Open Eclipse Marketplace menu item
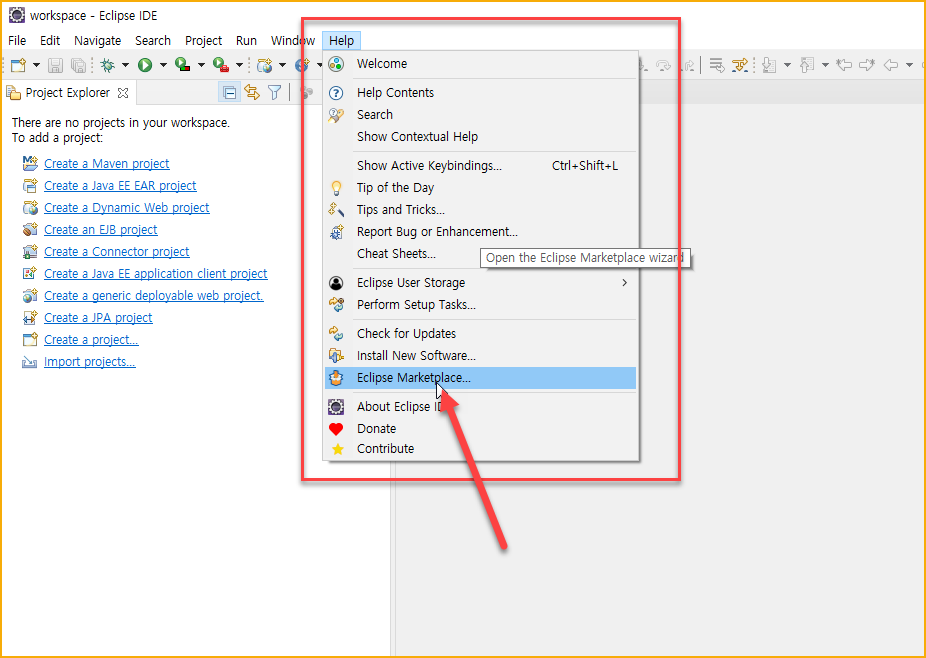Image resolution: width=926 pixels, height=658 pixels. point(481,378)
